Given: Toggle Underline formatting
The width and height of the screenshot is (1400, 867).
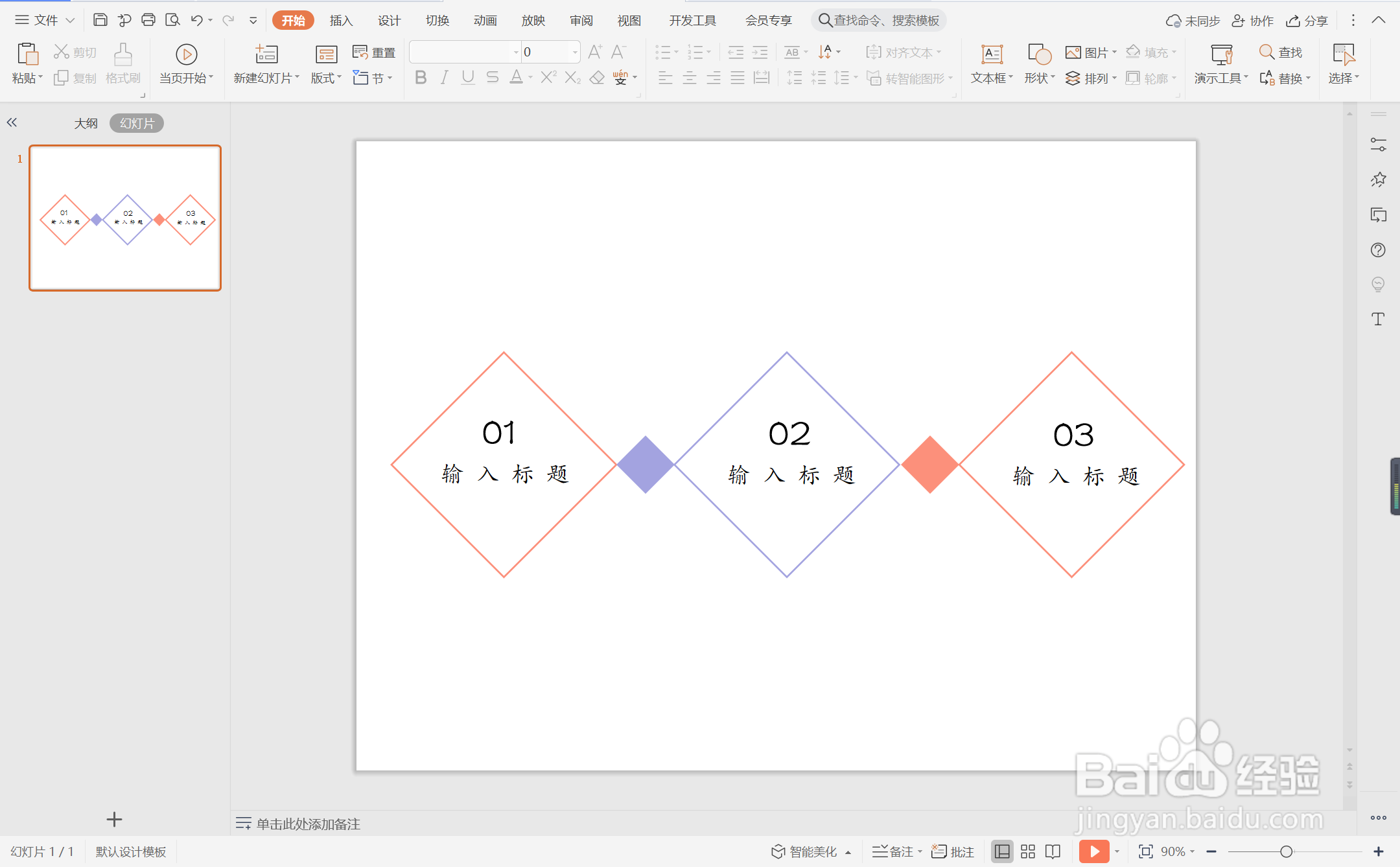Looking at the screenshot, I should pos(468,78).
